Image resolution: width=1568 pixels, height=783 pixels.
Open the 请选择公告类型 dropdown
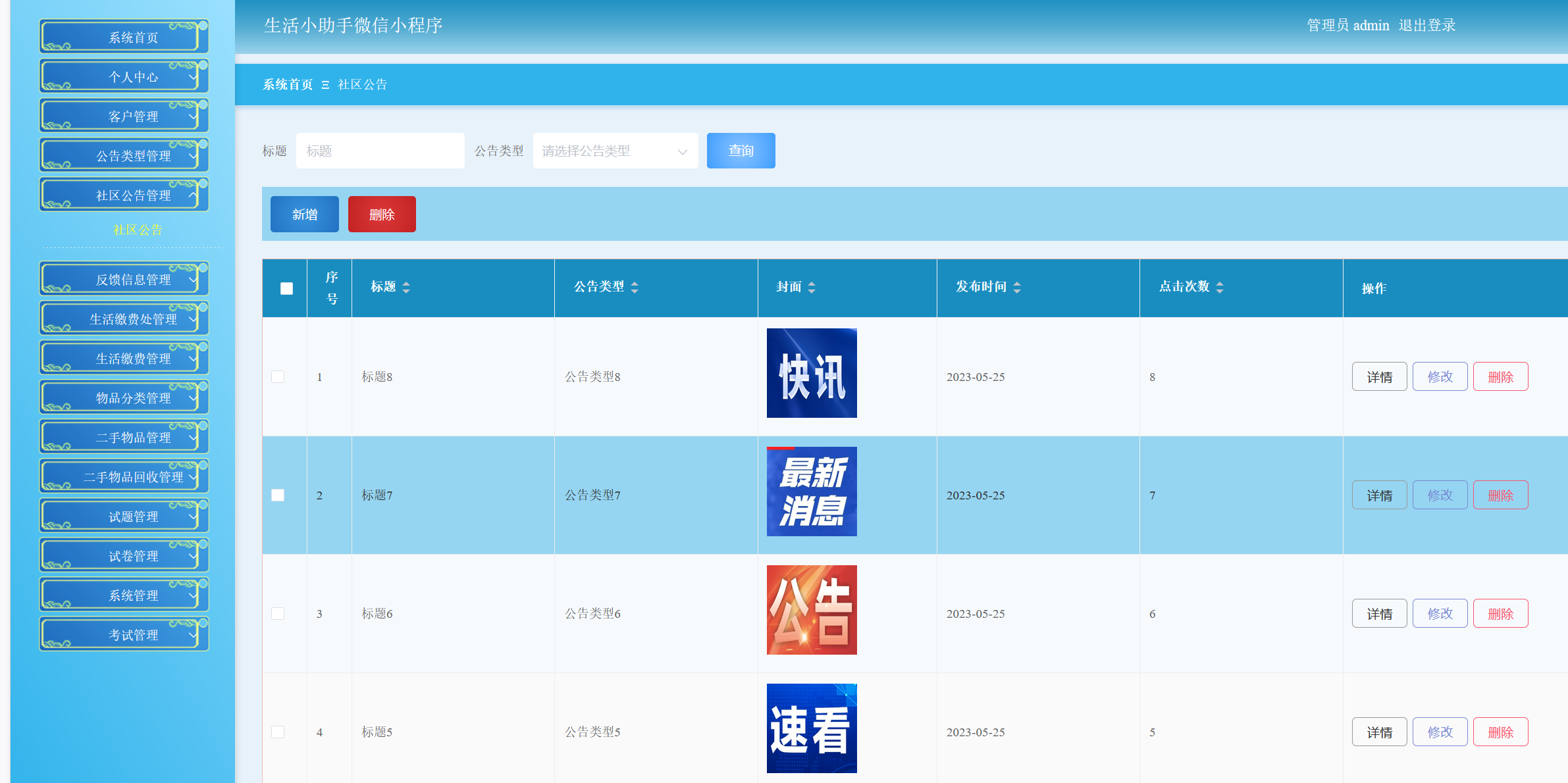pos(614,151)
